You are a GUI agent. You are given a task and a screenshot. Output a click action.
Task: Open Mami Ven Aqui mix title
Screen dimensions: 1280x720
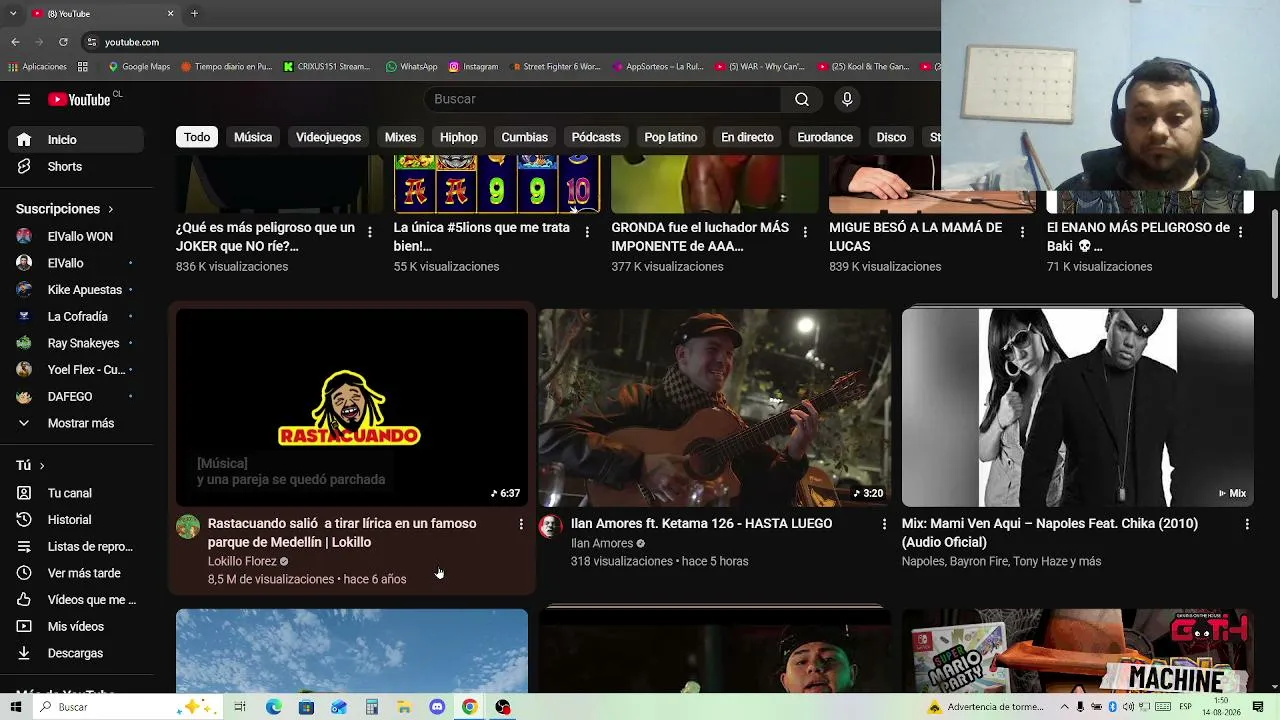tap(1050, 533)
